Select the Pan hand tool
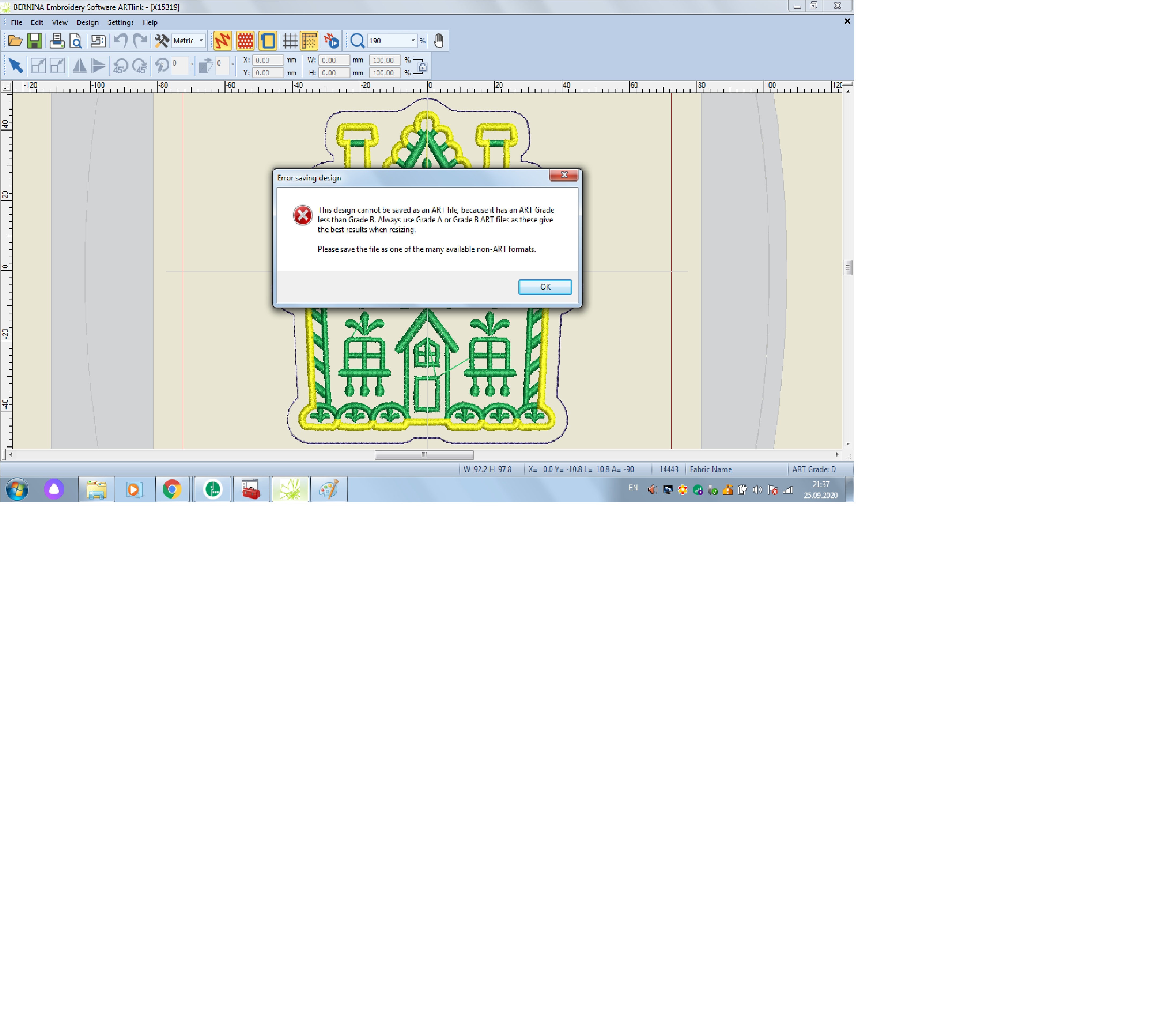The height and width of the screenshot is (1036, 1150). [438, 40]
